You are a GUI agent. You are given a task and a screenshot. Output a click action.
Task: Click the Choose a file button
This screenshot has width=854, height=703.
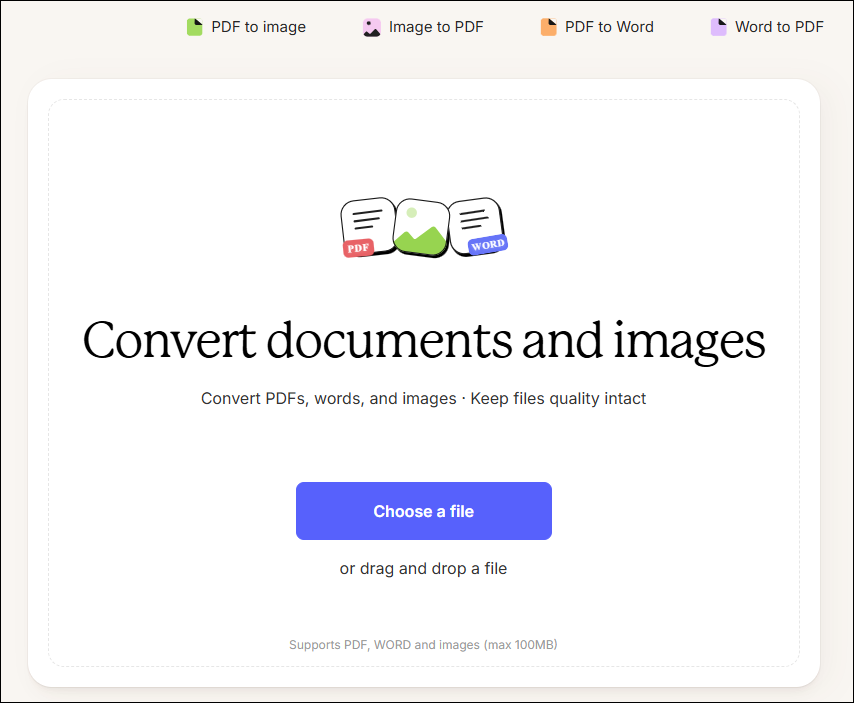click(424, 511)
